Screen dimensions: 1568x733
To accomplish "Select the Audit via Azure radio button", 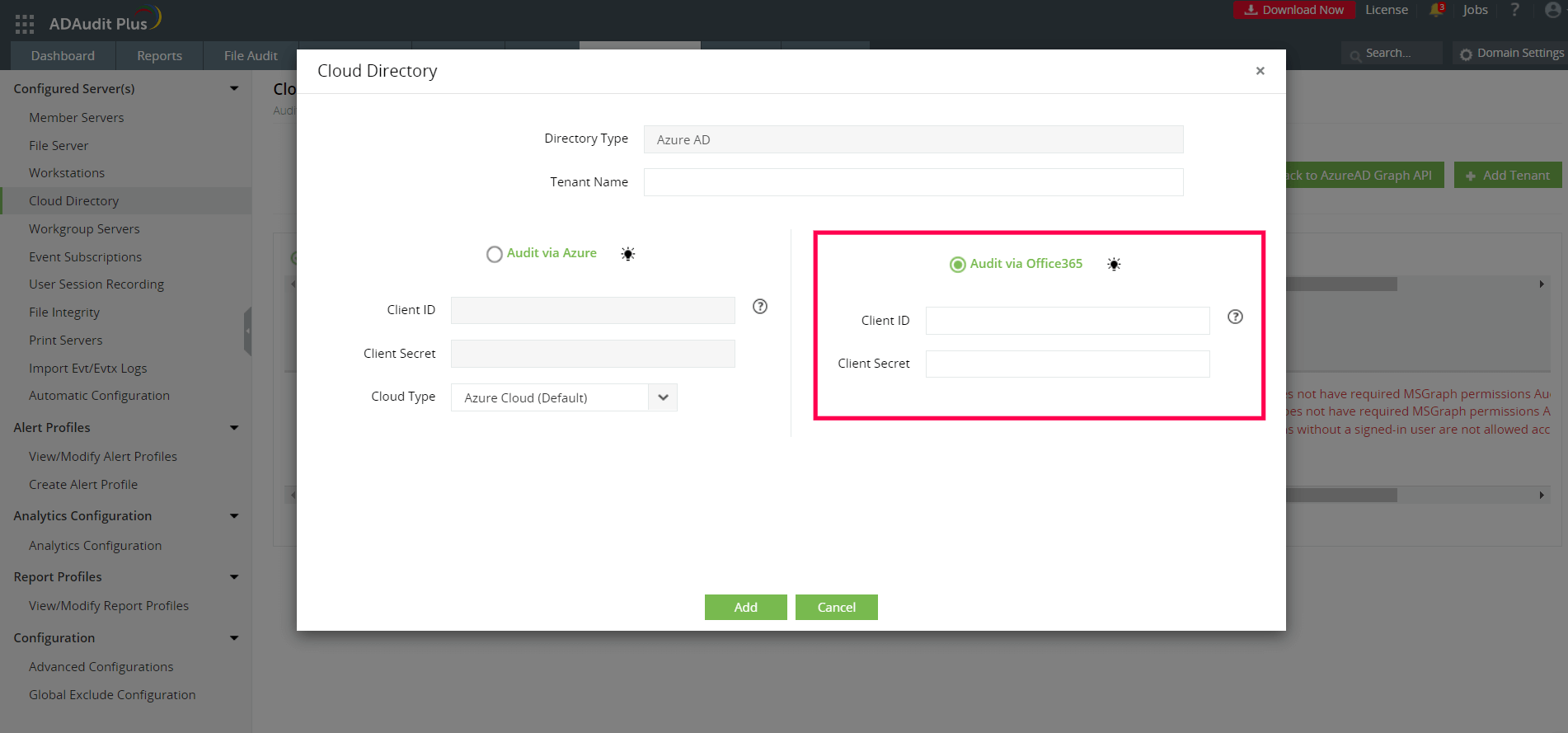I will point(495,254).
